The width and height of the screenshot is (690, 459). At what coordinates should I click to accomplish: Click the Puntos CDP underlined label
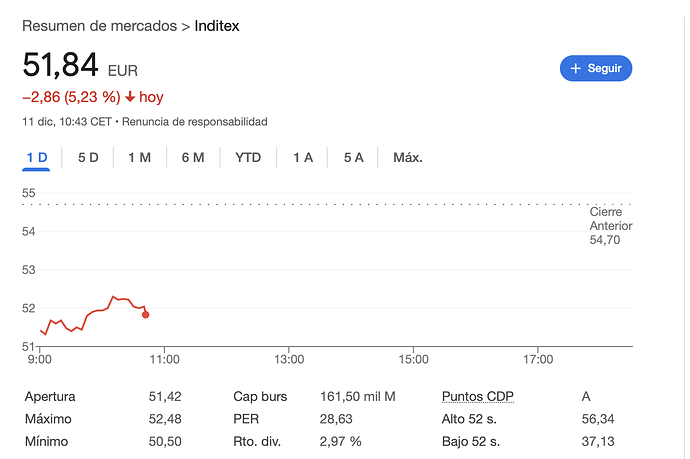(x=477, y=397)
